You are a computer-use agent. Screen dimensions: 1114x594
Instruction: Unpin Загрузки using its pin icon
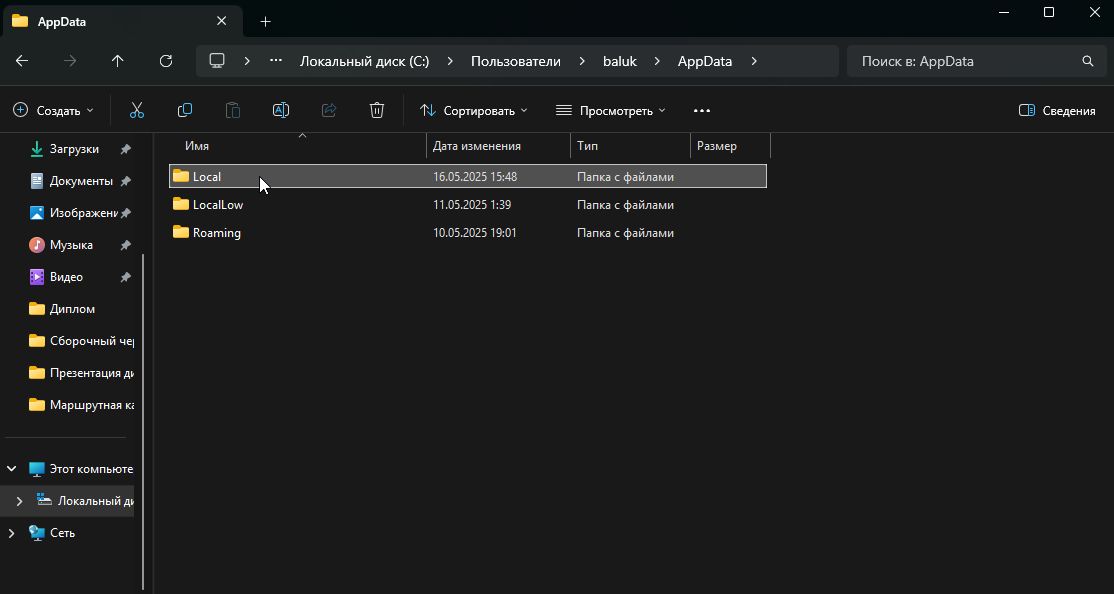[x=126, y=149]
